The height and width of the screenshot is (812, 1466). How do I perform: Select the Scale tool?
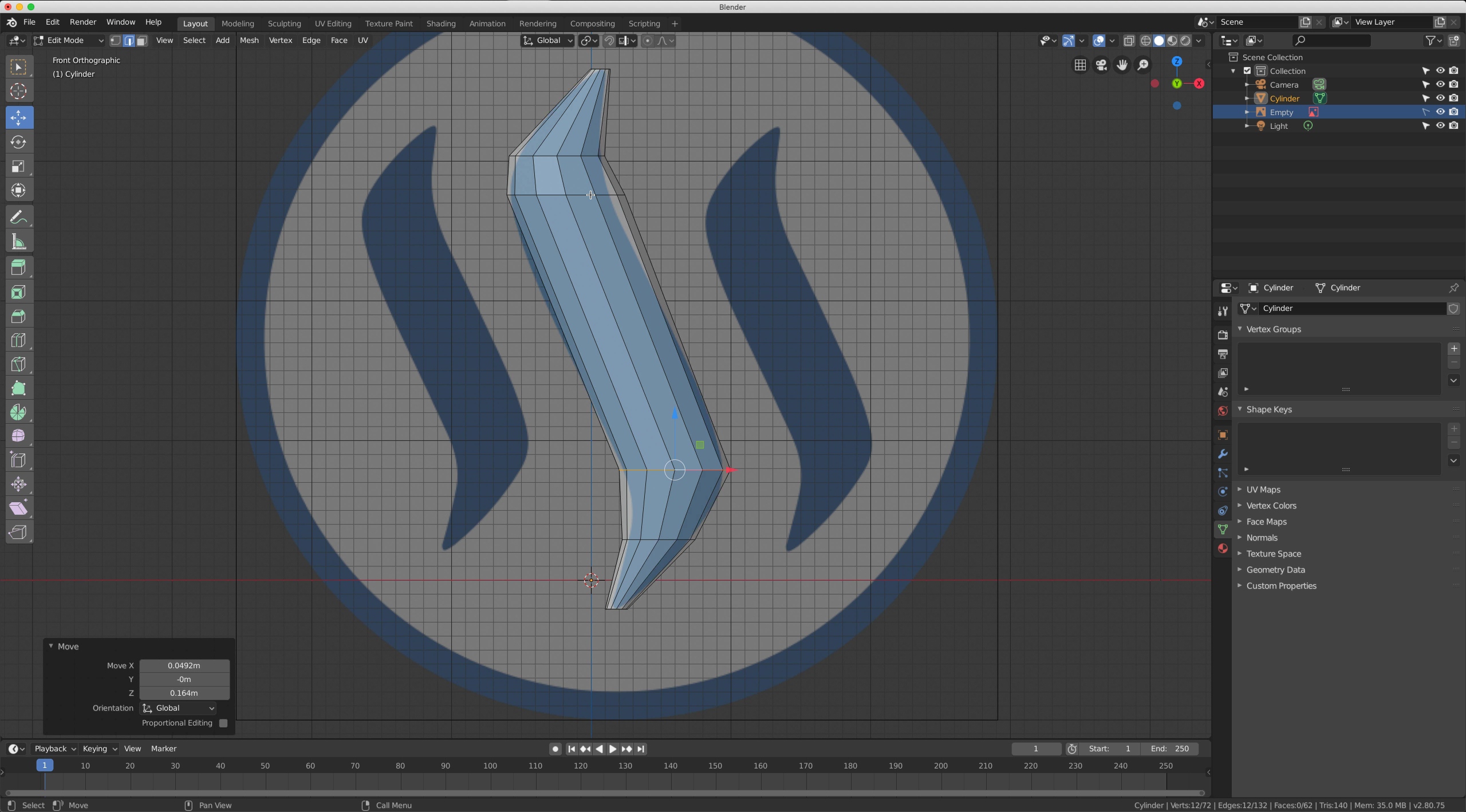[18, 166]
